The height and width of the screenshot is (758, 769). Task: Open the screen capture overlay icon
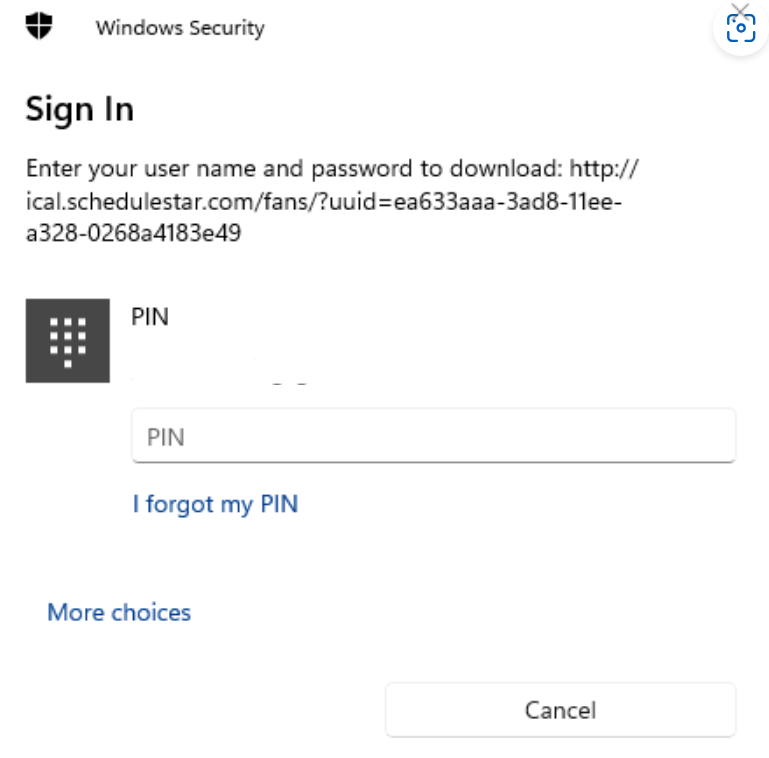click(x=741, y=28)
